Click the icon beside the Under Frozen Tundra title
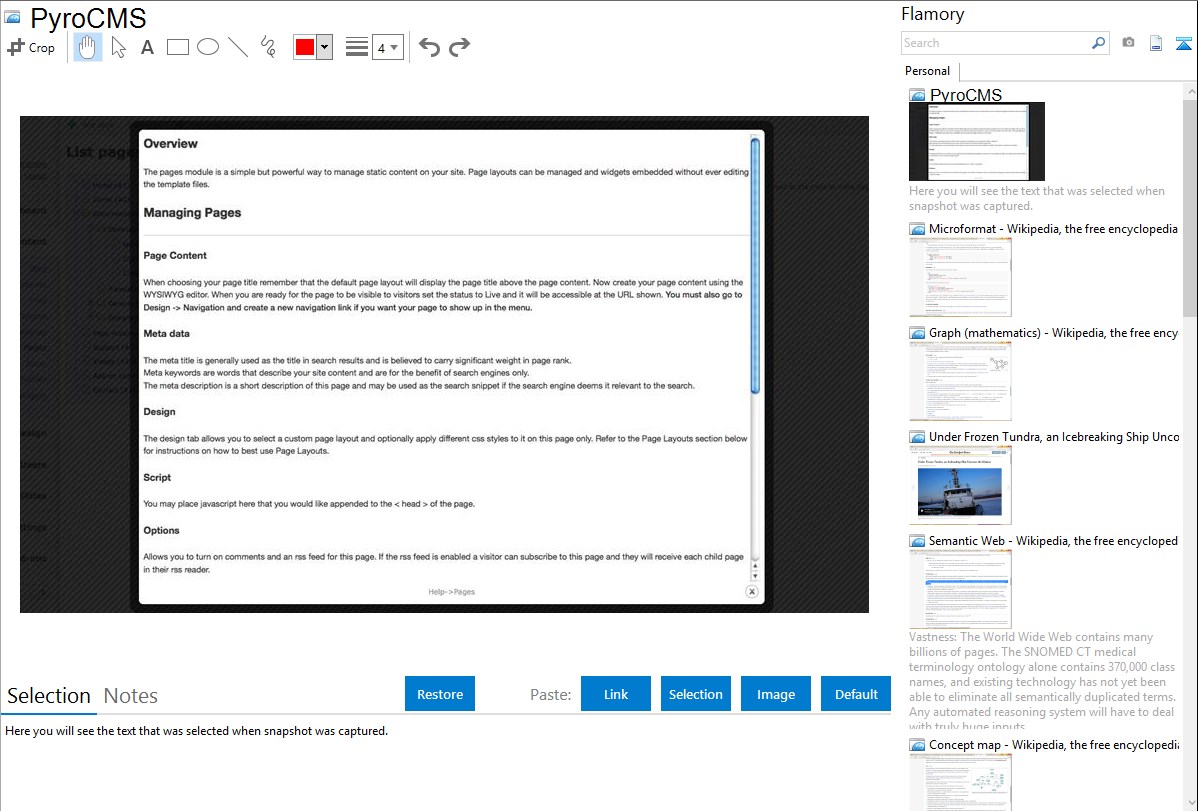This screenshot has height=811, width=1198. pos(918,436)
